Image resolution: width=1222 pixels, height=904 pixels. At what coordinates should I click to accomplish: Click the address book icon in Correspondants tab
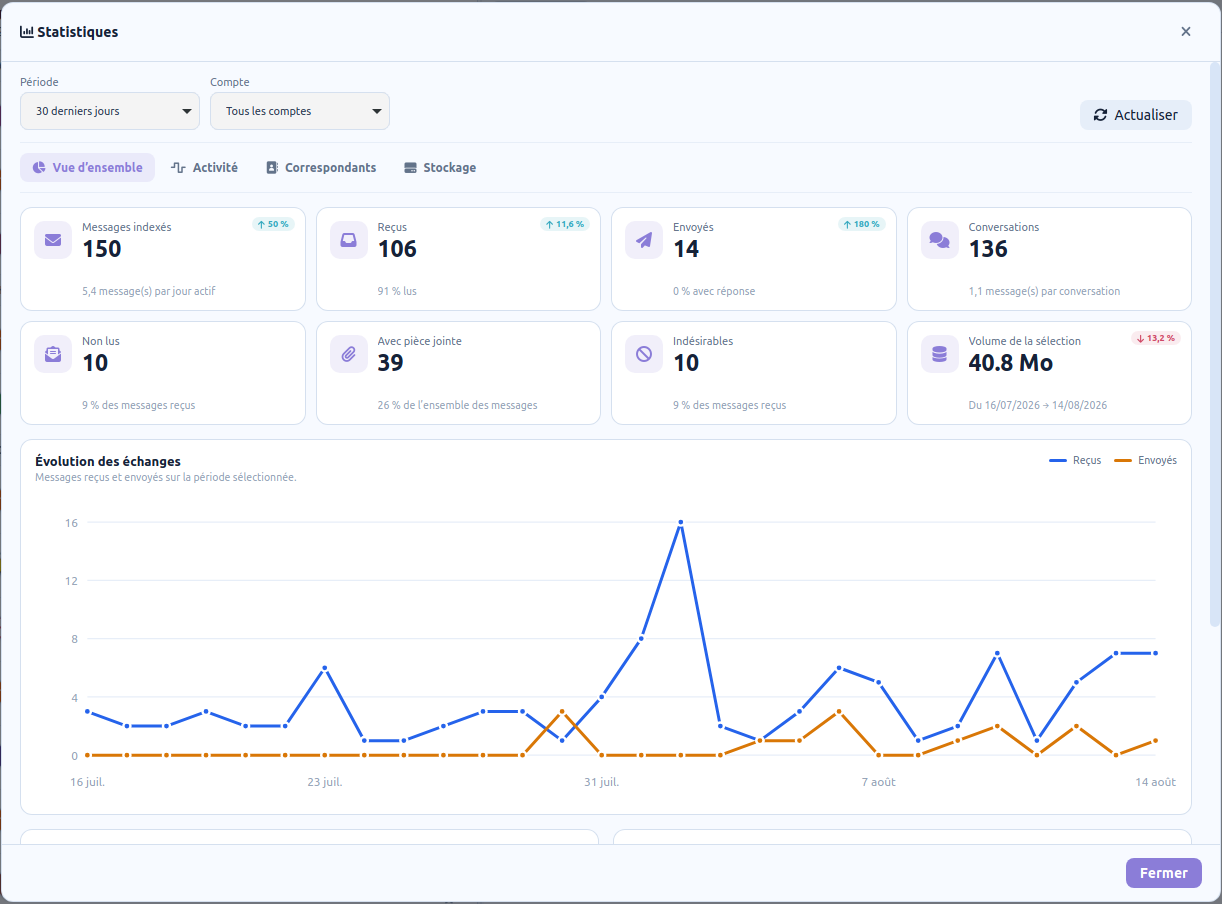(x=272, y=168)
